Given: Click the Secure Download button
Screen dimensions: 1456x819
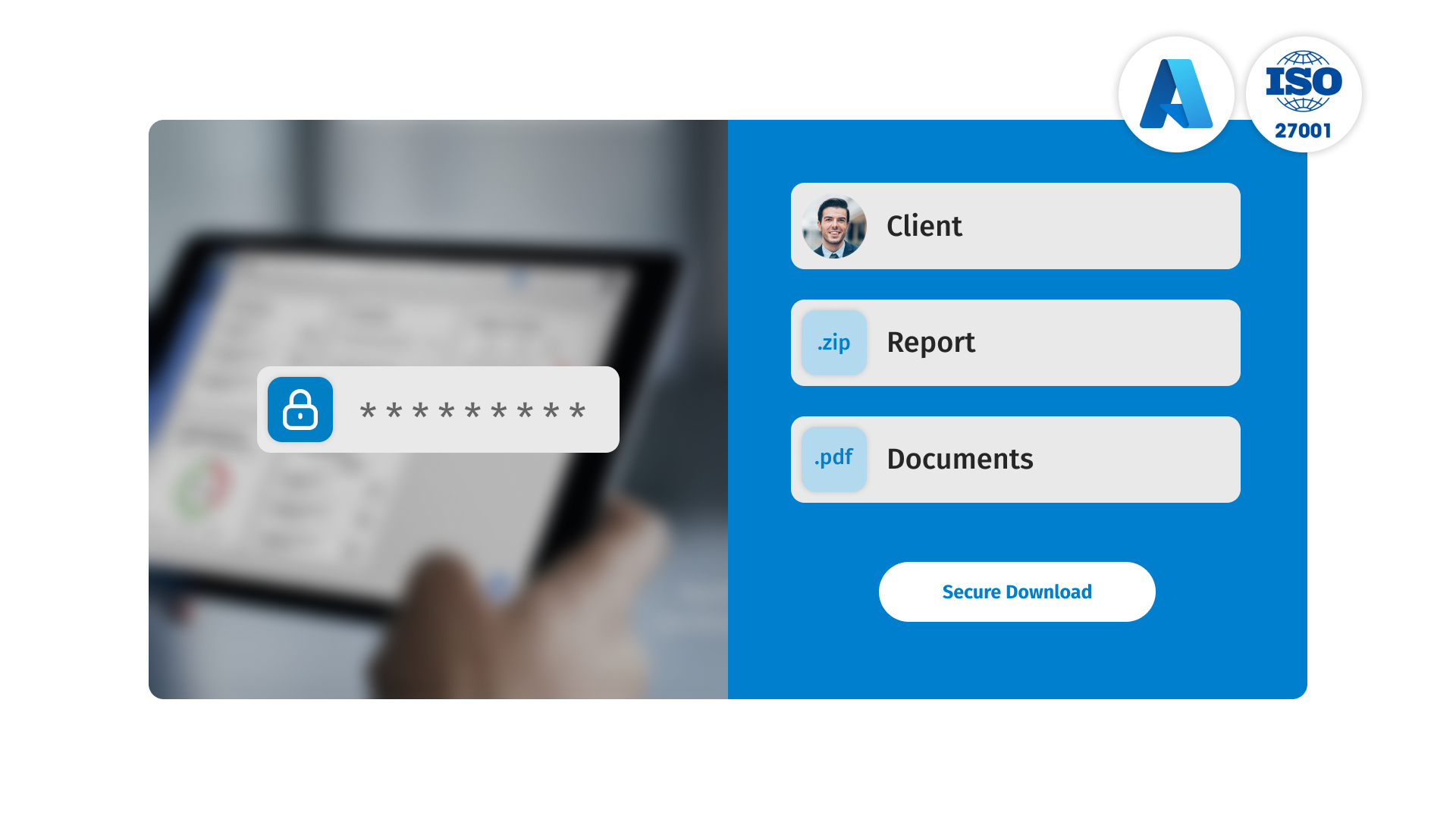Looking at the screenshot, I should (1017, 591).
